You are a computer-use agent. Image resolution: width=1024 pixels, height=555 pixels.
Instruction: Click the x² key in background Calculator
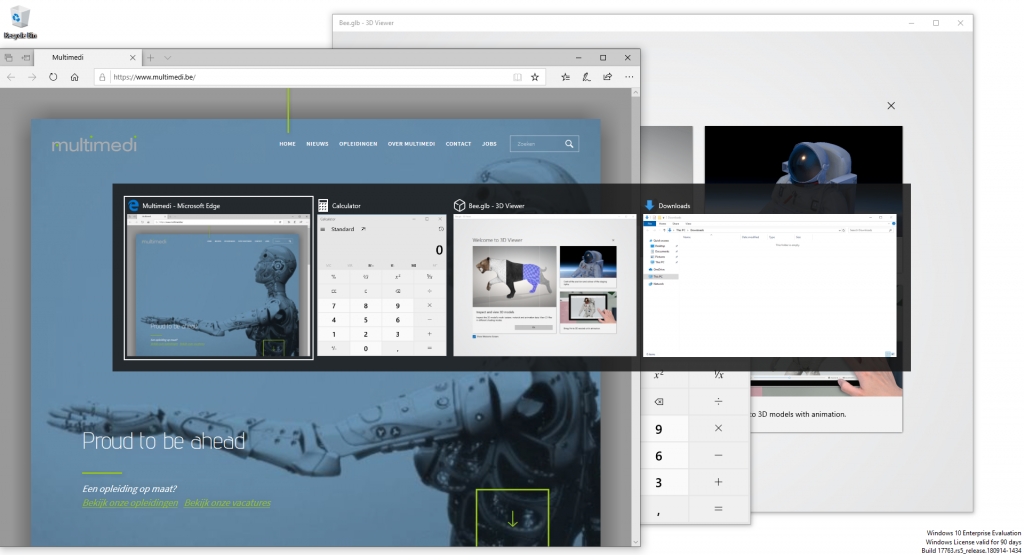[658, 377]
